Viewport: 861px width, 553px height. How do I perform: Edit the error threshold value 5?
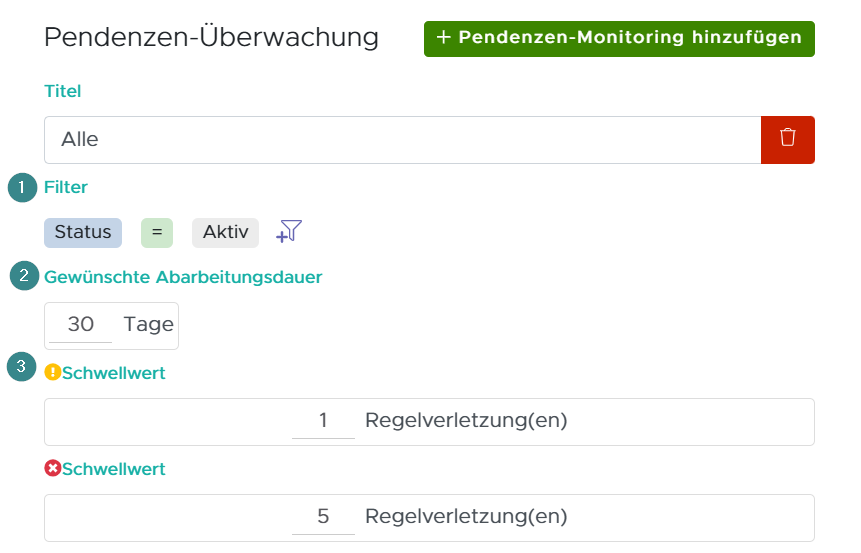(x=323, y=517)
